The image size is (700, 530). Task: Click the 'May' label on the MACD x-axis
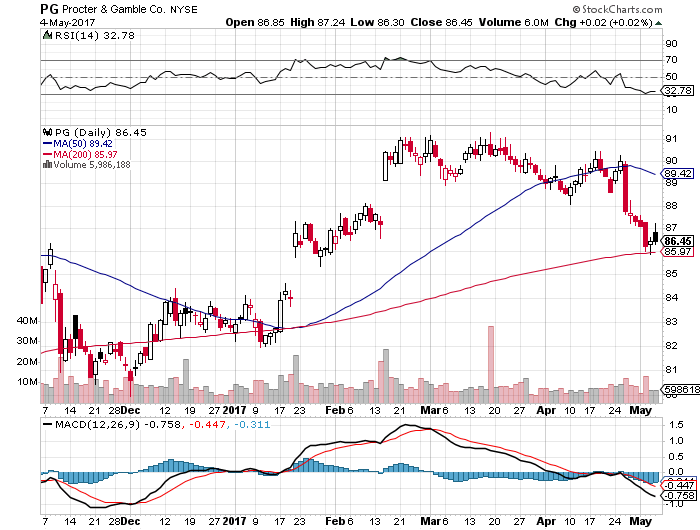(x=641, y=521)
